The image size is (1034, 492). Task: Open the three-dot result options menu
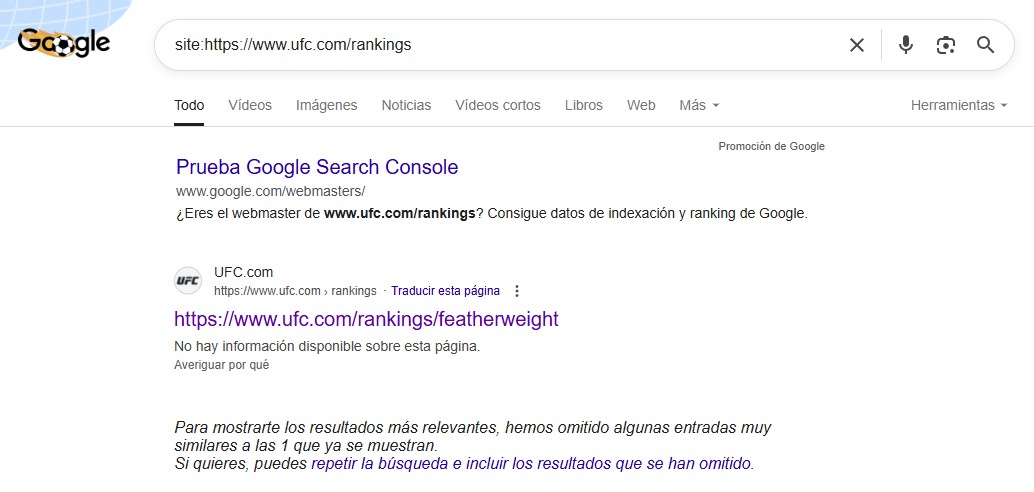coord(517,291)
